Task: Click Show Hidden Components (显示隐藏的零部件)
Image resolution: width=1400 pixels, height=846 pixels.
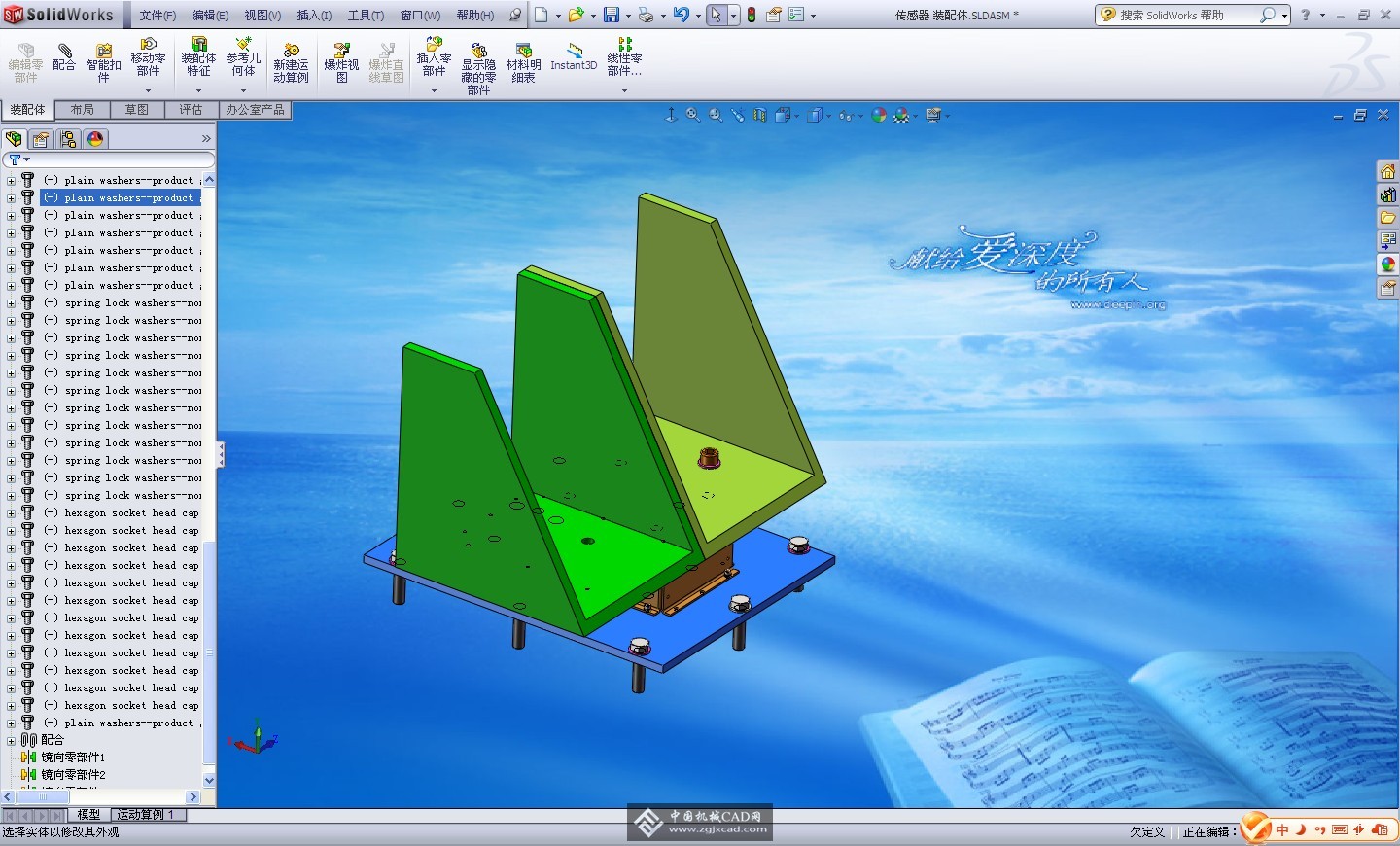Action: point(478,68)
